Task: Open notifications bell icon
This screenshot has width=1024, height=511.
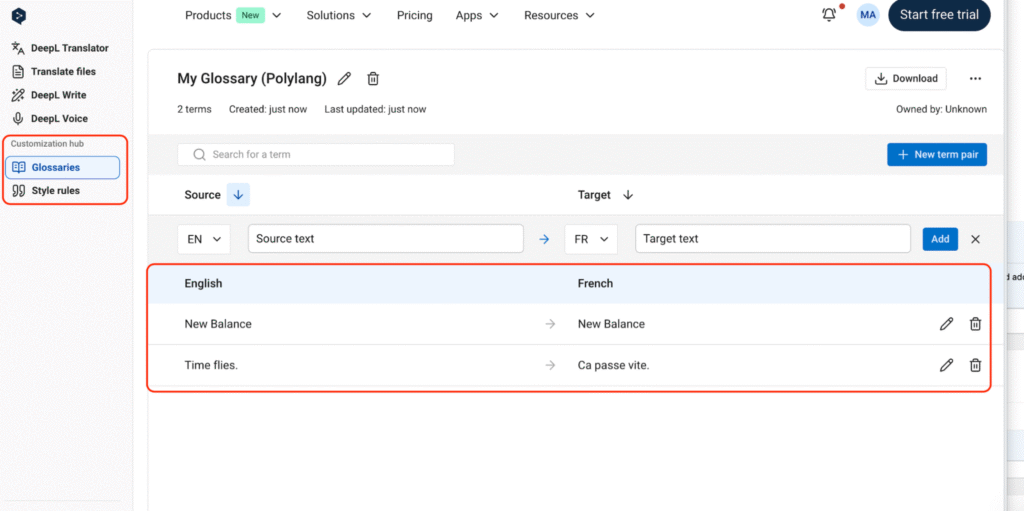Action: 829,14
